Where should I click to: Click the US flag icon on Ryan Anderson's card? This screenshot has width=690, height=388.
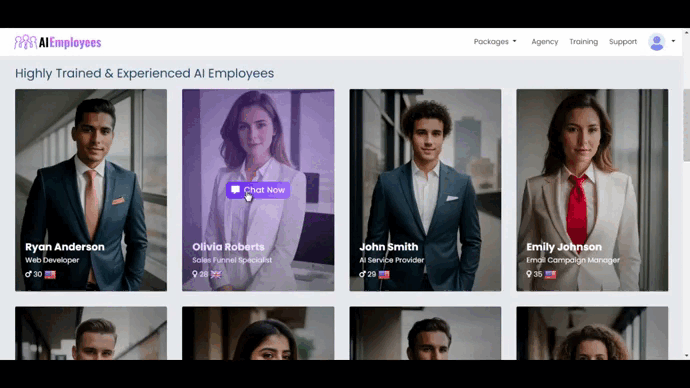pyautogui.click(x=50, y=275)
